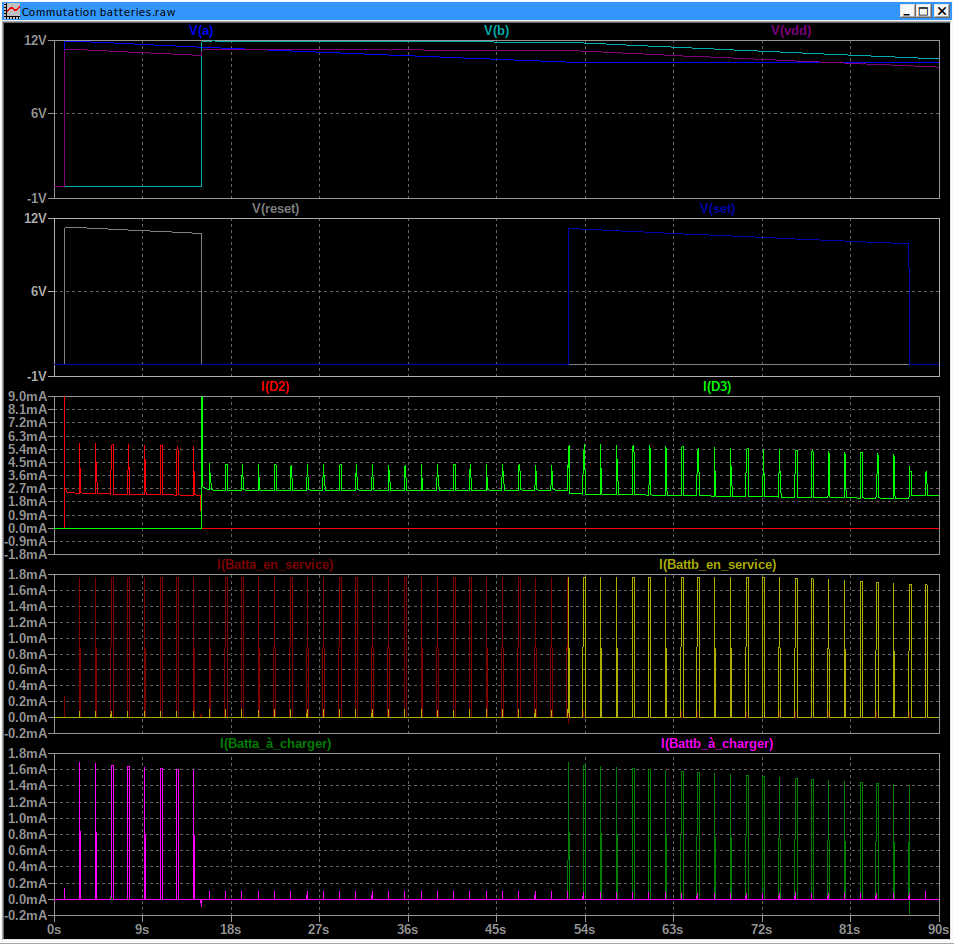
Task: Select the V(reset) trace label
Action: (x=276, y=209)
